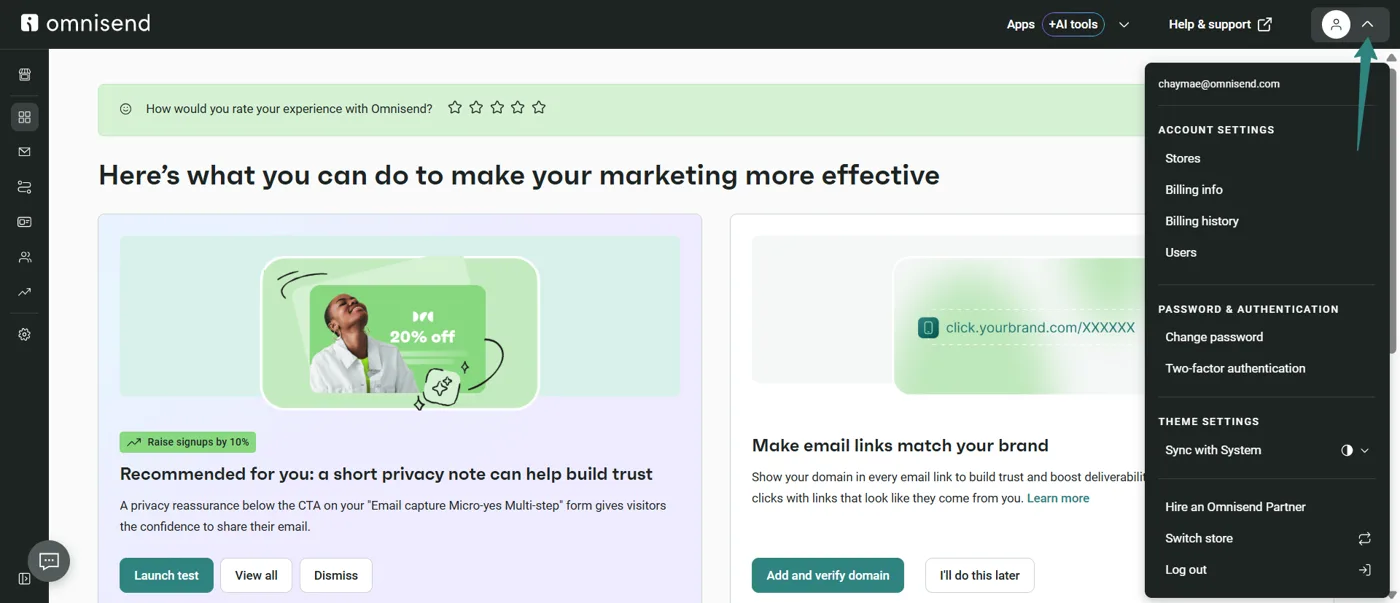The width and height of the screenshot is (1400, 603).
Task: Collapse the account menu chevron
Action: click(x=1367, y=24)
